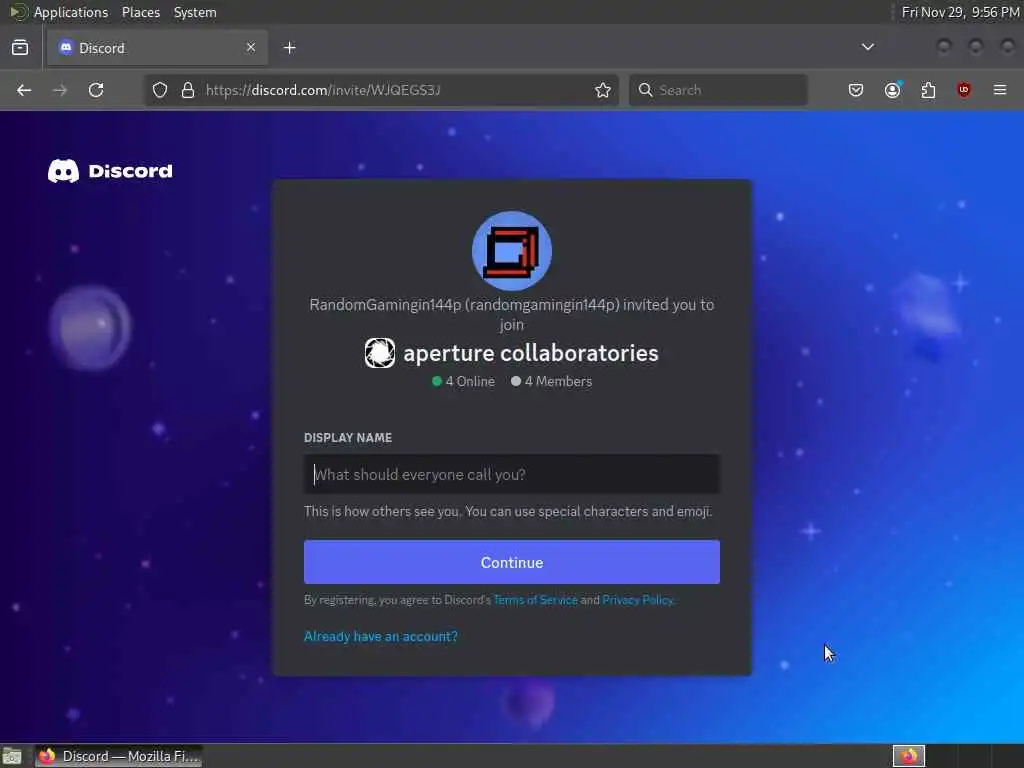The image size is (1024, 768).
Task: Click the Already have an account? link
Action: point(381,637)
